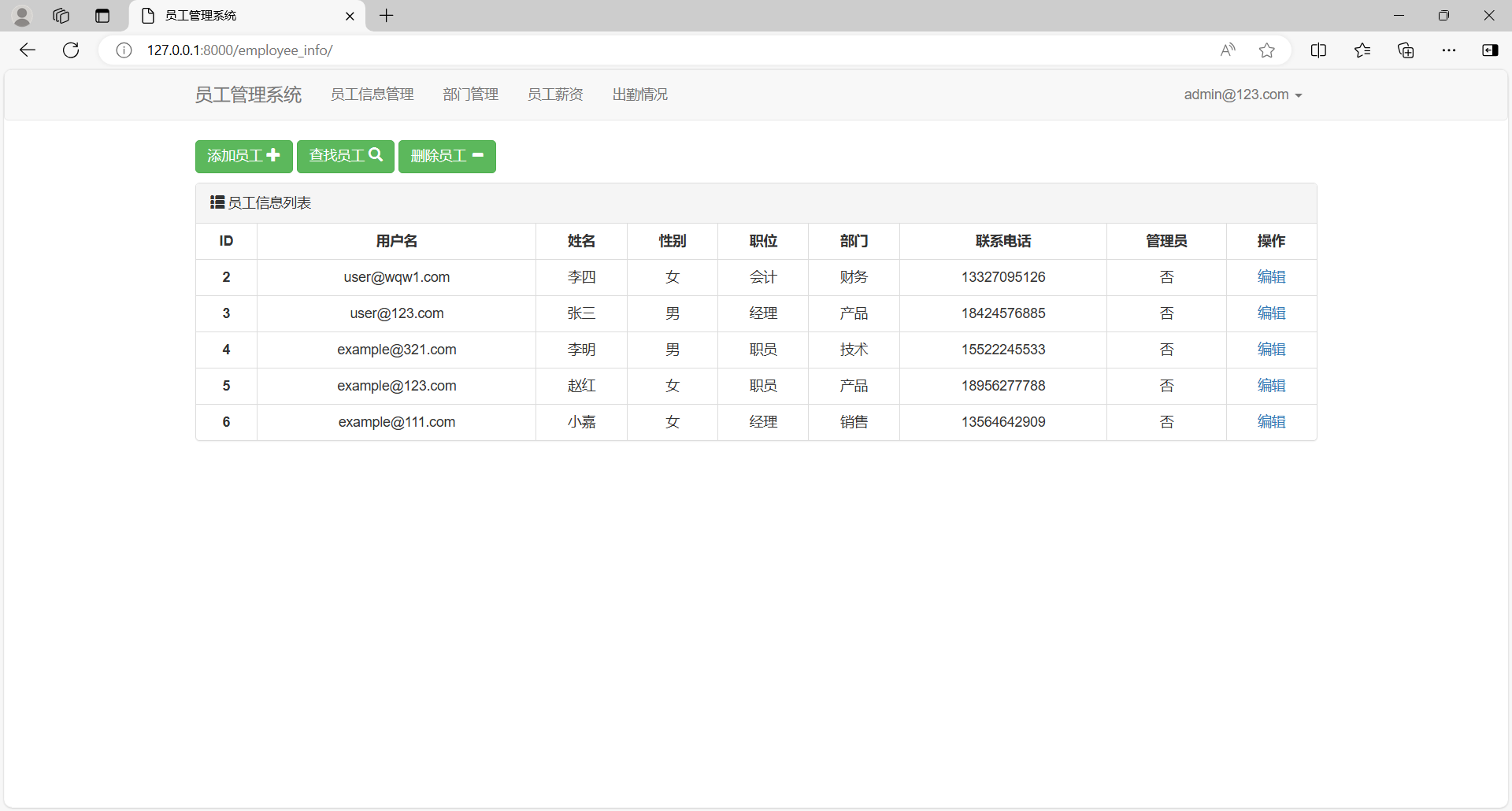Open split screen icon
This screenshot has height=811, width=1512.
click(x=1318, y=50)
